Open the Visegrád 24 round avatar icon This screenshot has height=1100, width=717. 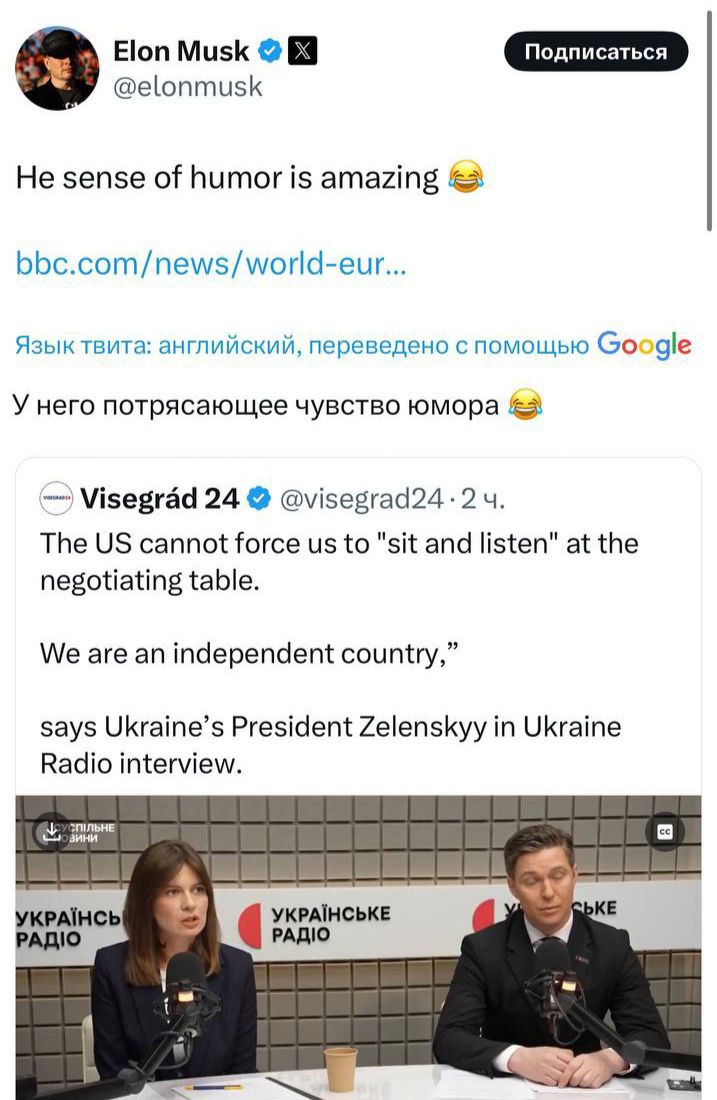tap(55, 497)
